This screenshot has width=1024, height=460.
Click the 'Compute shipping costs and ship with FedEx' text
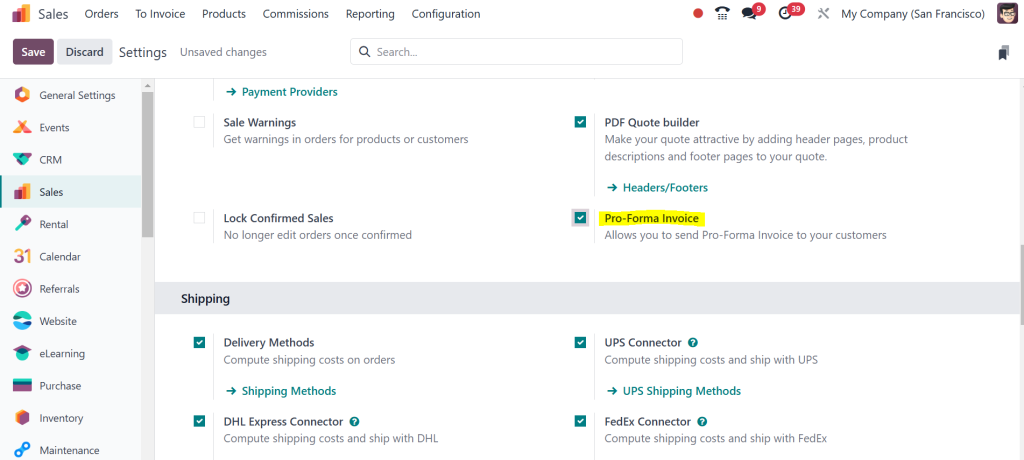click(716, 438)
